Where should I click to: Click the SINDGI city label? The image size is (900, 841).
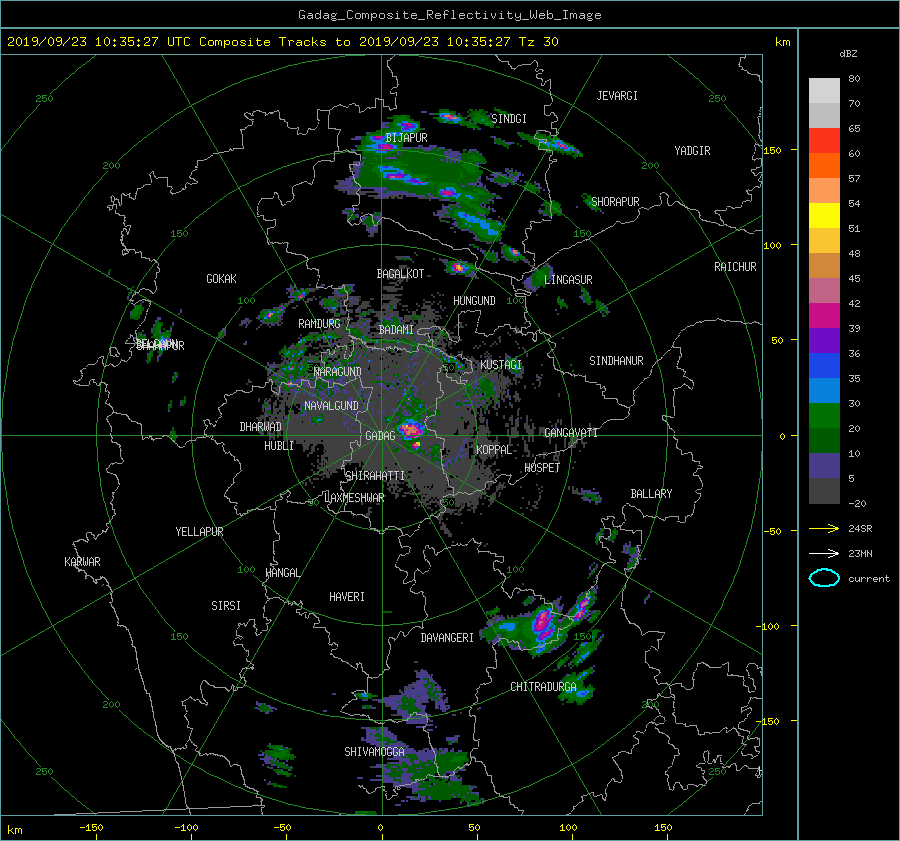(509, 119)
